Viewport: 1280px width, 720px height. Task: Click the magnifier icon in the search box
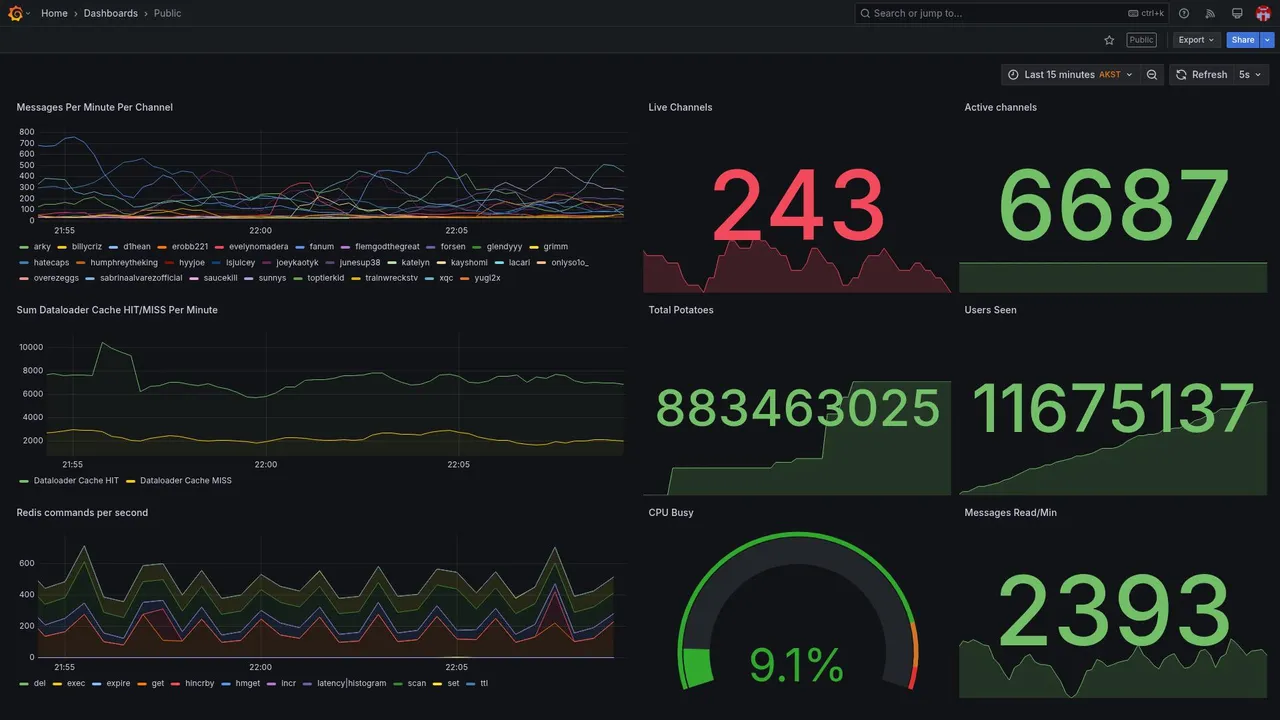[x=866, y=13]
